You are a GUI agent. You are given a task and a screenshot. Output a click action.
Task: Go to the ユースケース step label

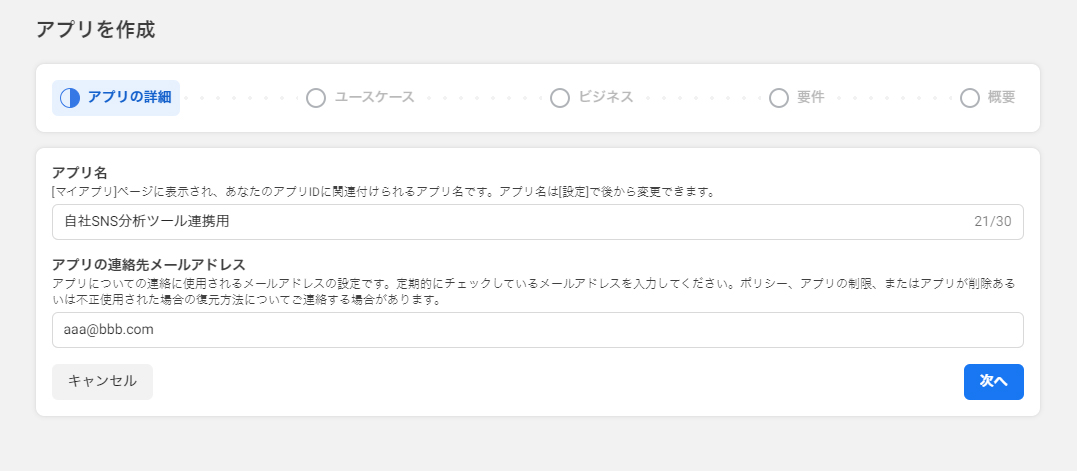coord(374,97)
